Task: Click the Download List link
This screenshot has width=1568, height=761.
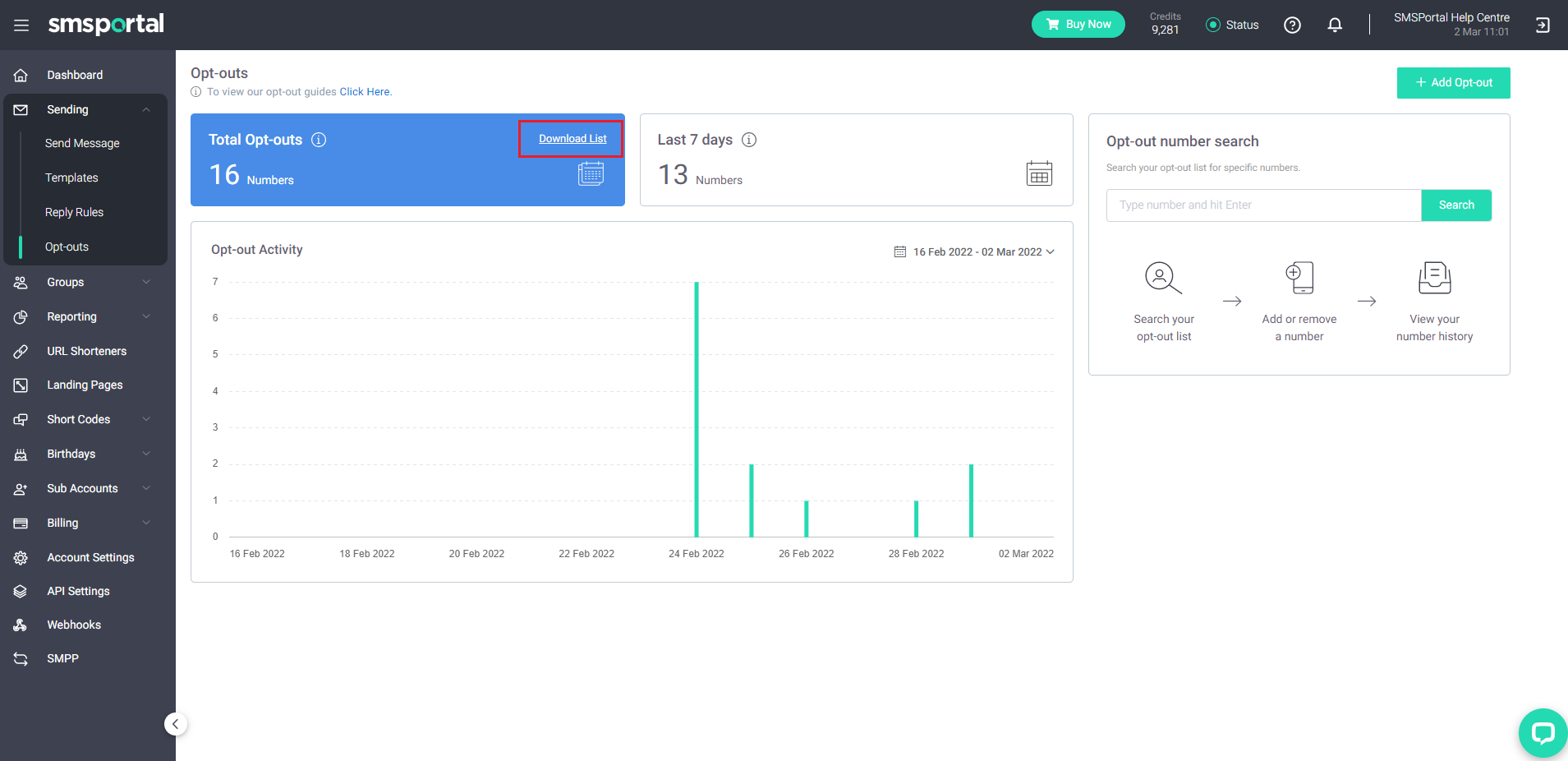Action: [x=572, y=139]
